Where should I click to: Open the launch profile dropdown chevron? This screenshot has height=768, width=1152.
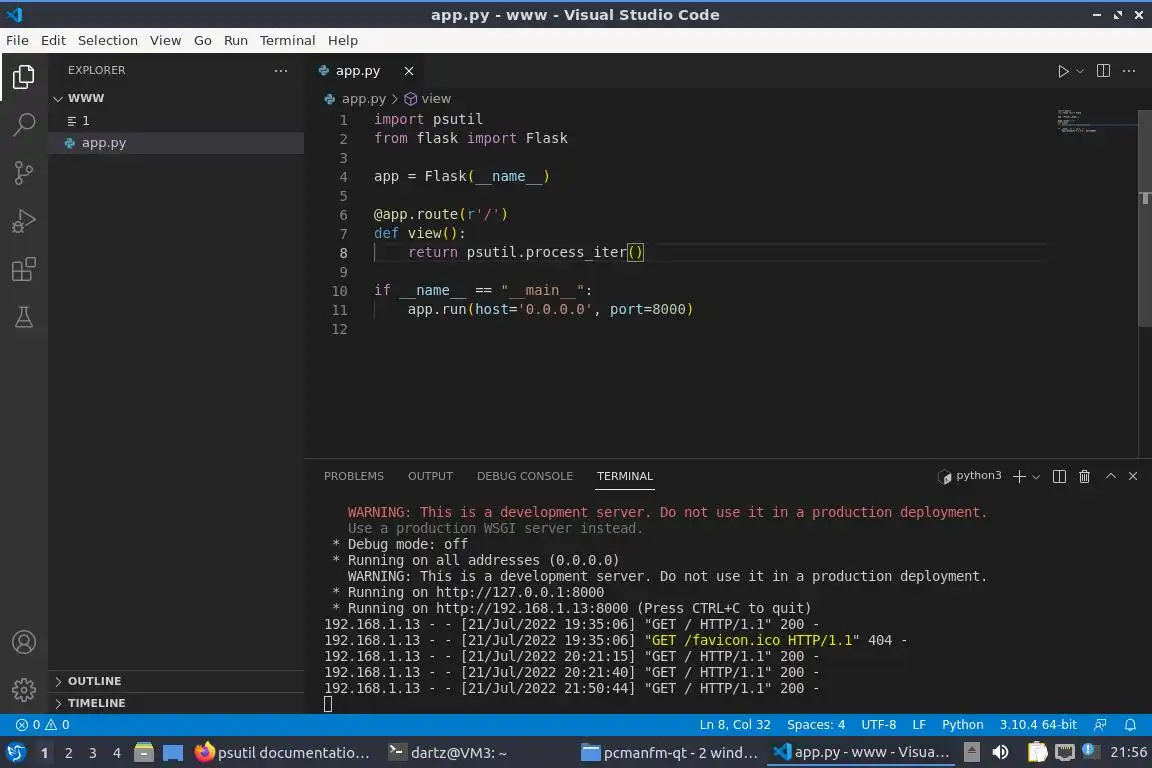click(x=1036, y=477)
